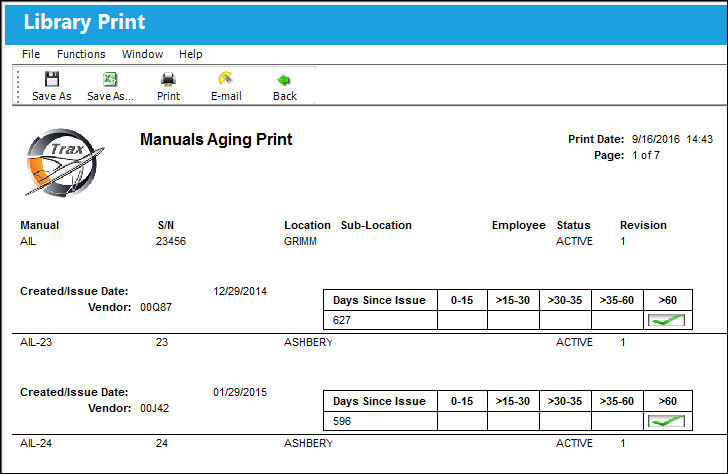The width and height of the screenshot is (728, 474).
Task: Click the location GRIMM
Action: point(300,241)
